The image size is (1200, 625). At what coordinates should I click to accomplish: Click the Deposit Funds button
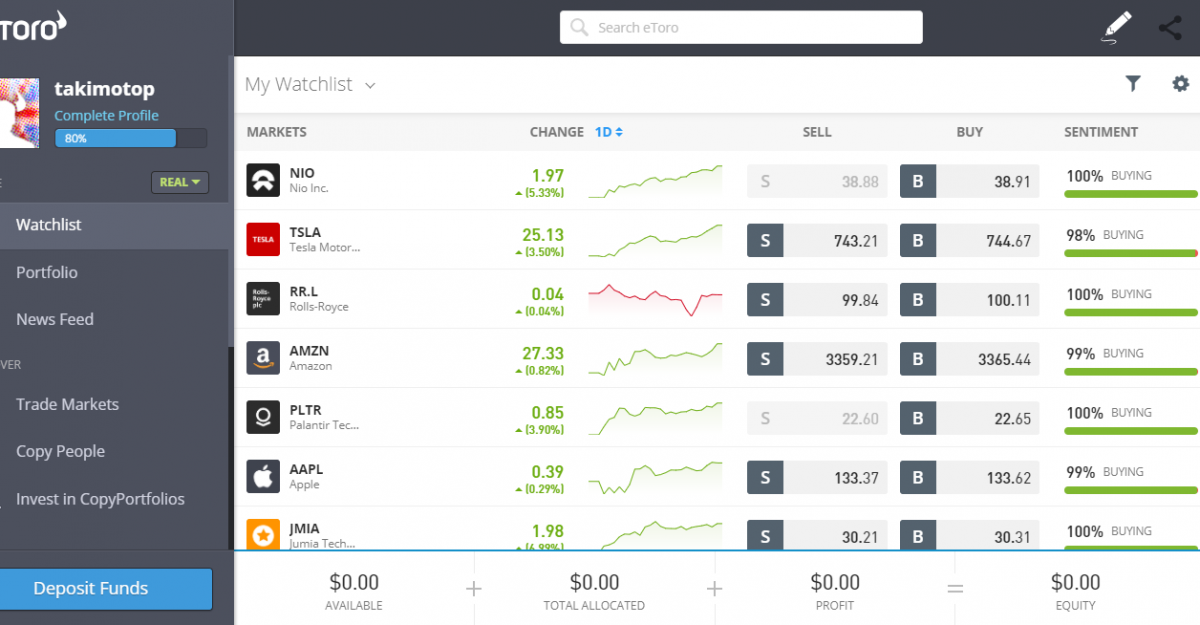[x=105, y=589]
